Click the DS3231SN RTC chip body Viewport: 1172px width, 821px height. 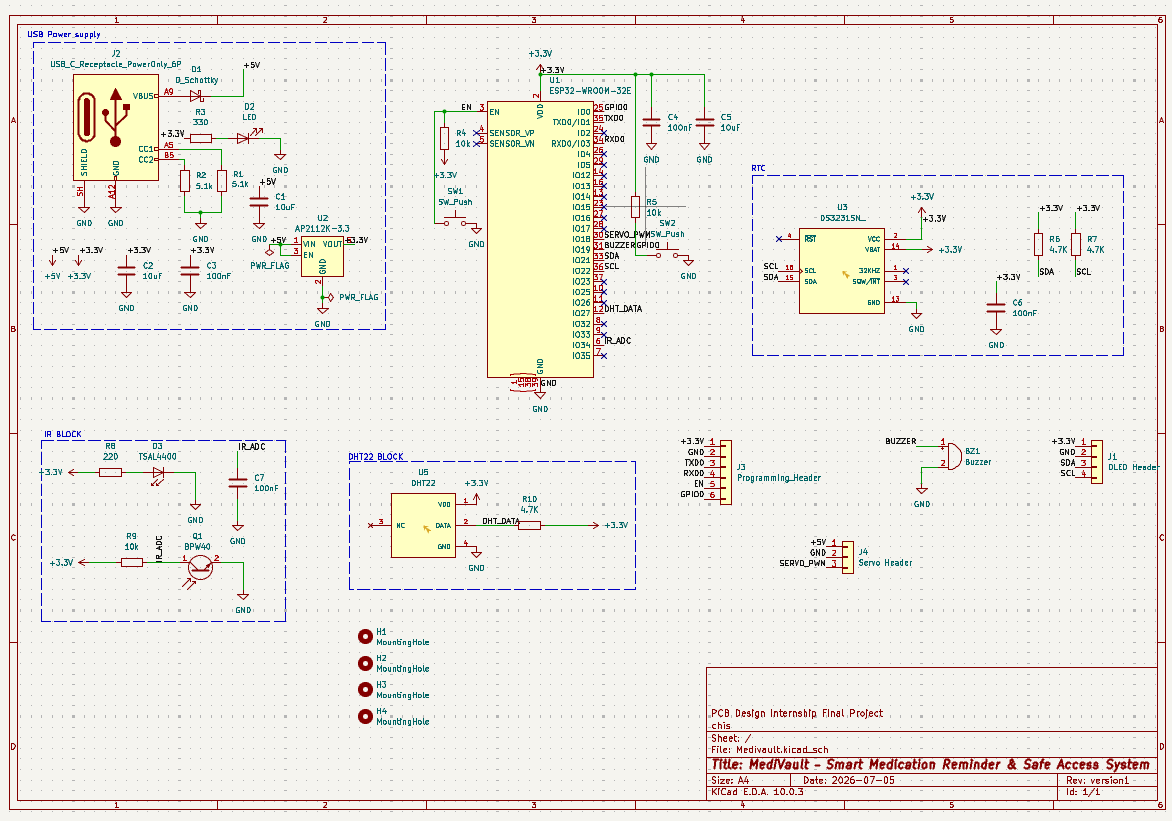(x=842, y=271)
